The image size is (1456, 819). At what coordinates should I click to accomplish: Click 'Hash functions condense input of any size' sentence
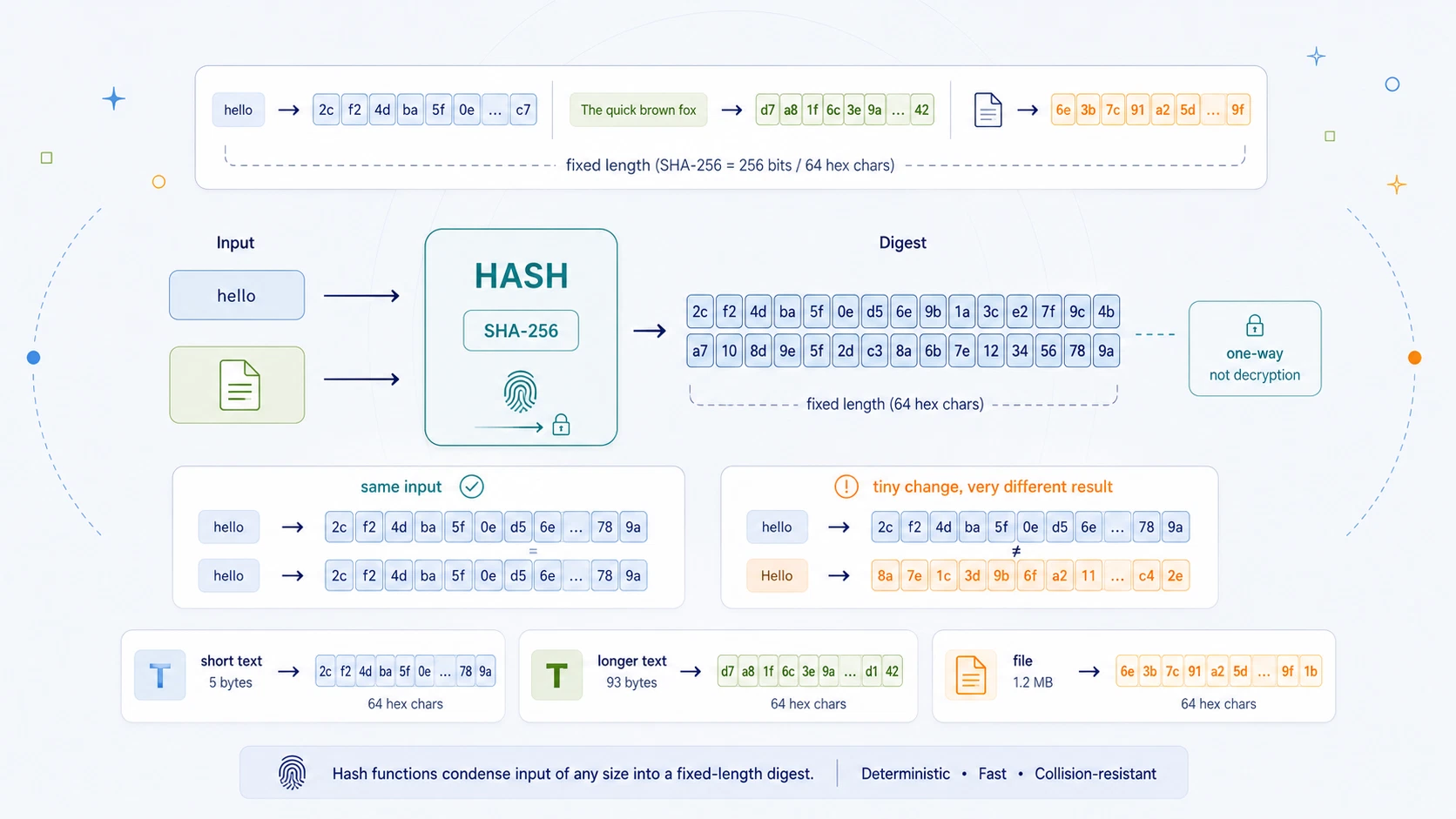coord(573,774)
